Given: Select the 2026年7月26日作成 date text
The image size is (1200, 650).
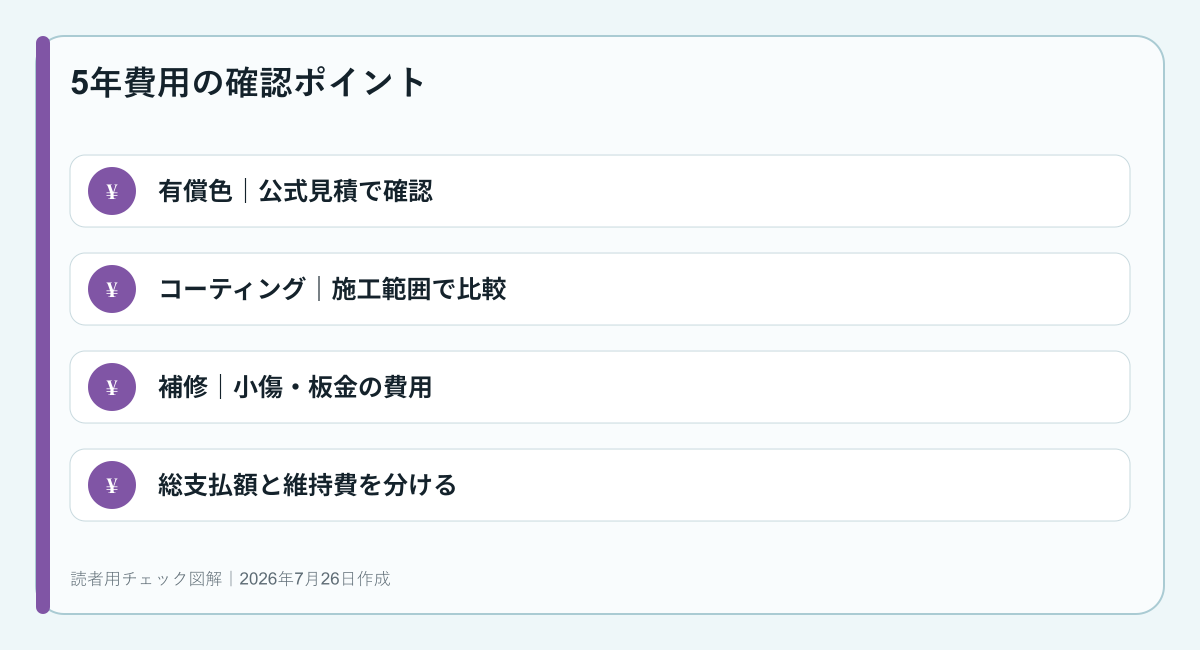Looking at the screenshot, I should [x=315, y=578].
